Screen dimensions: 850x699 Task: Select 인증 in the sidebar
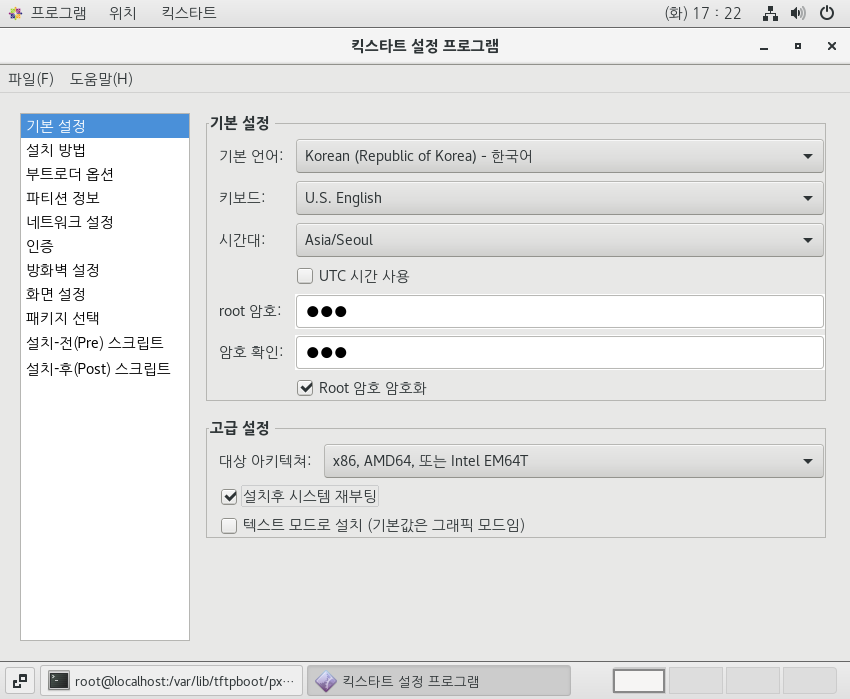pos(105,246)
